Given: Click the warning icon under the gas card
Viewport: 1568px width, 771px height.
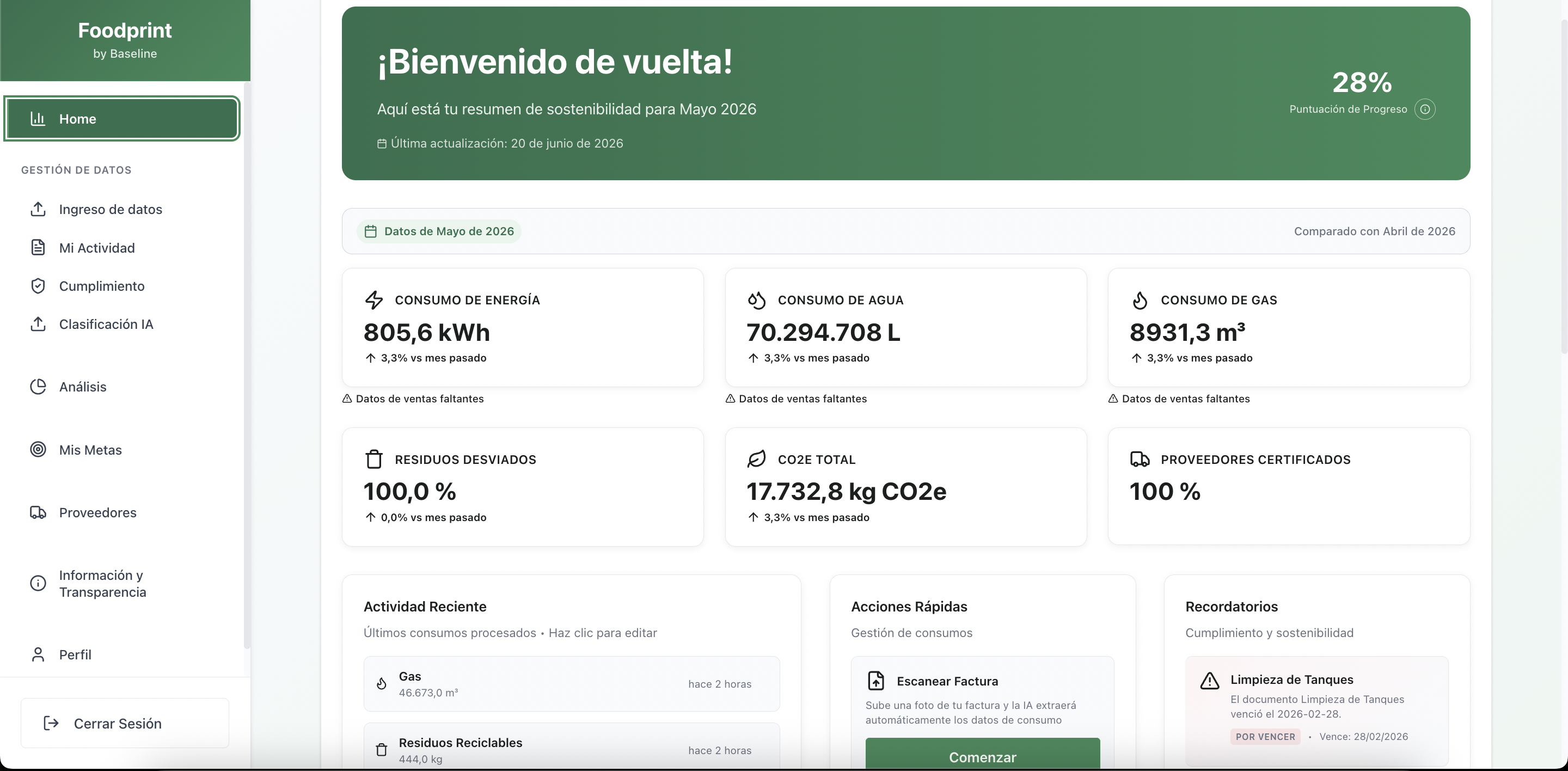Looking at the screenshot, I should click(1113, 399).
